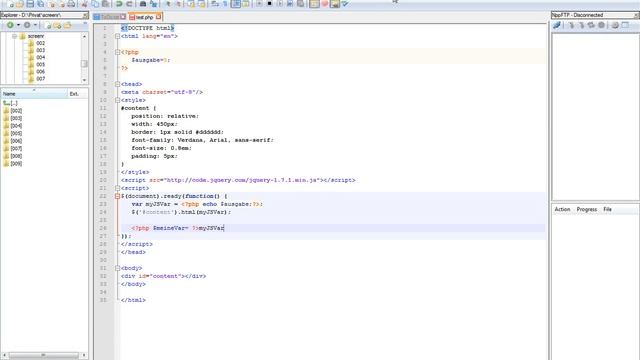Select folder 007 in Explorer tree
The image size is (640, 360).
[x=40, y=79]
